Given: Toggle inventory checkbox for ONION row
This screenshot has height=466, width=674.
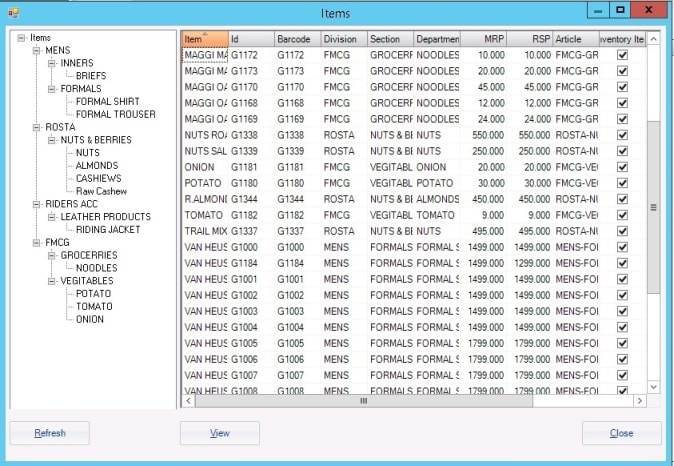Looking at the screenshot, I should pyautogui.click(x=623, y=168).
